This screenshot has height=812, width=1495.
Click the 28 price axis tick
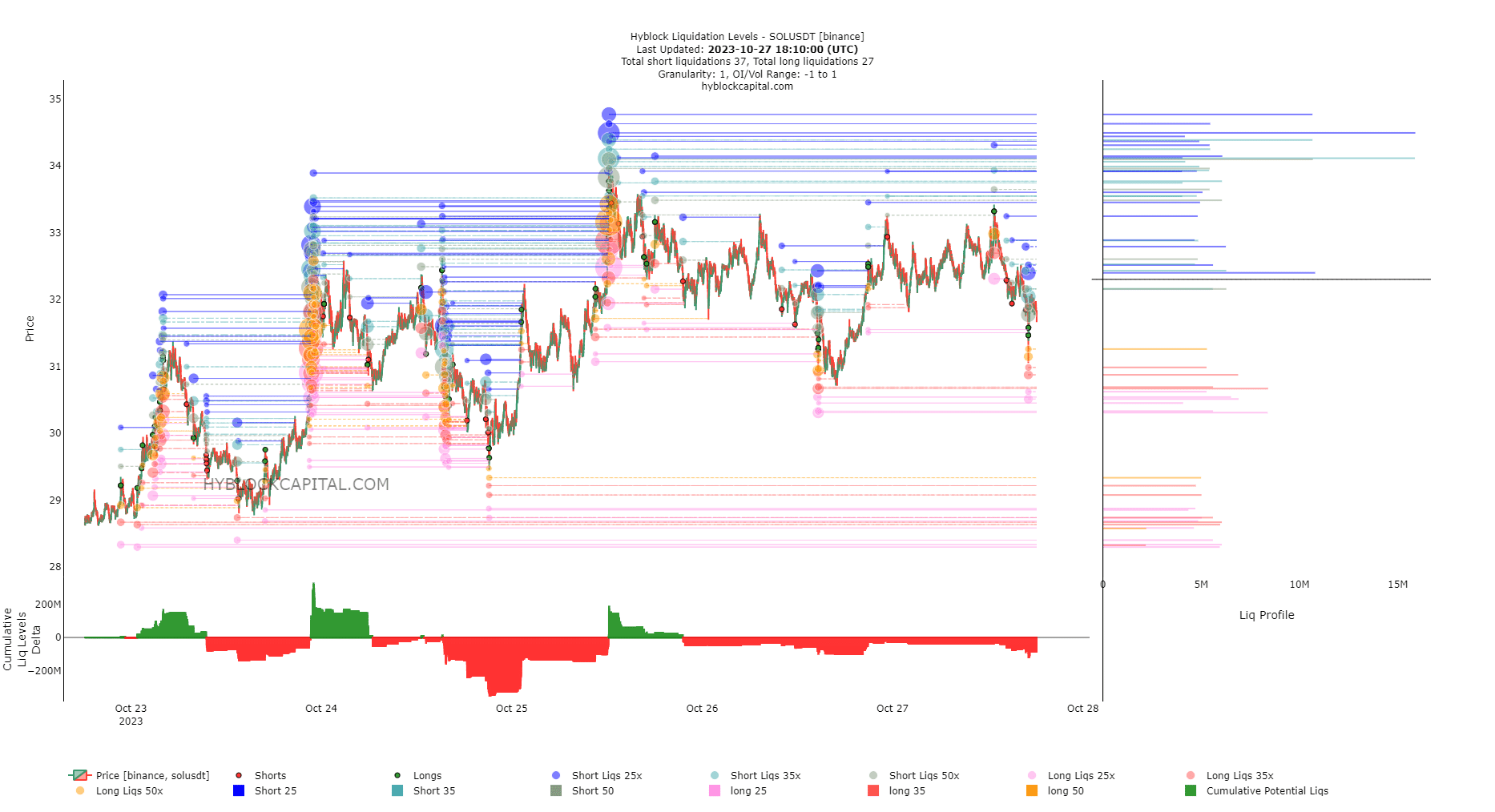click(x=55, y=567)
